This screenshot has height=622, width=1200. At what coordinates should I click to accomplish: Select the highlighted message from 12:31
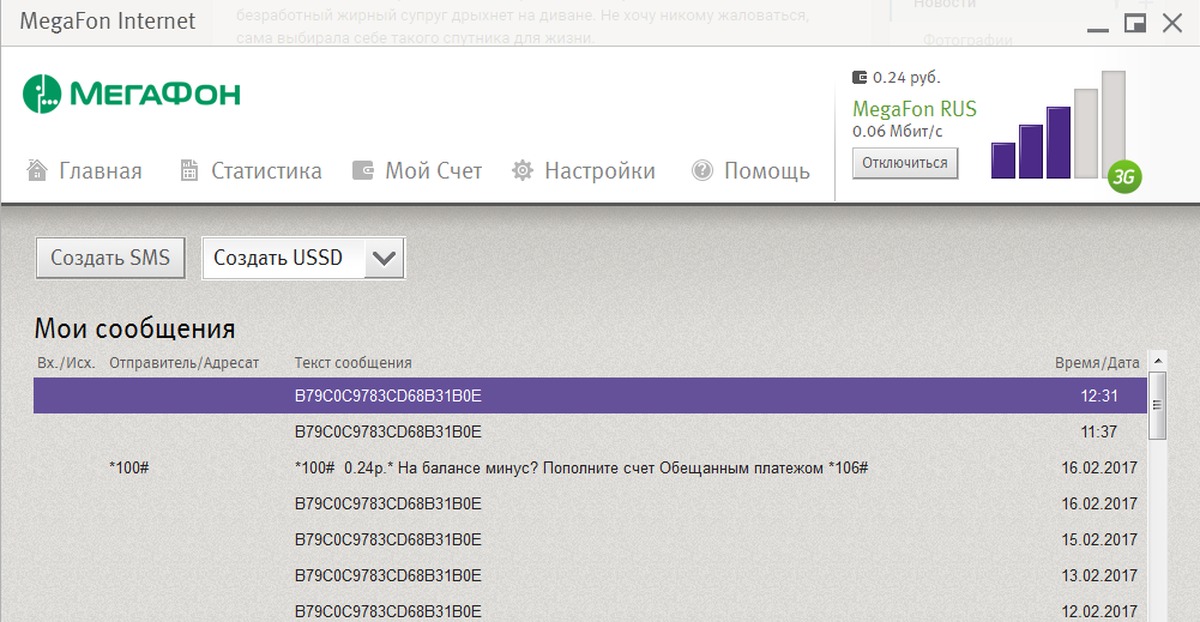[x=590, y=396]
